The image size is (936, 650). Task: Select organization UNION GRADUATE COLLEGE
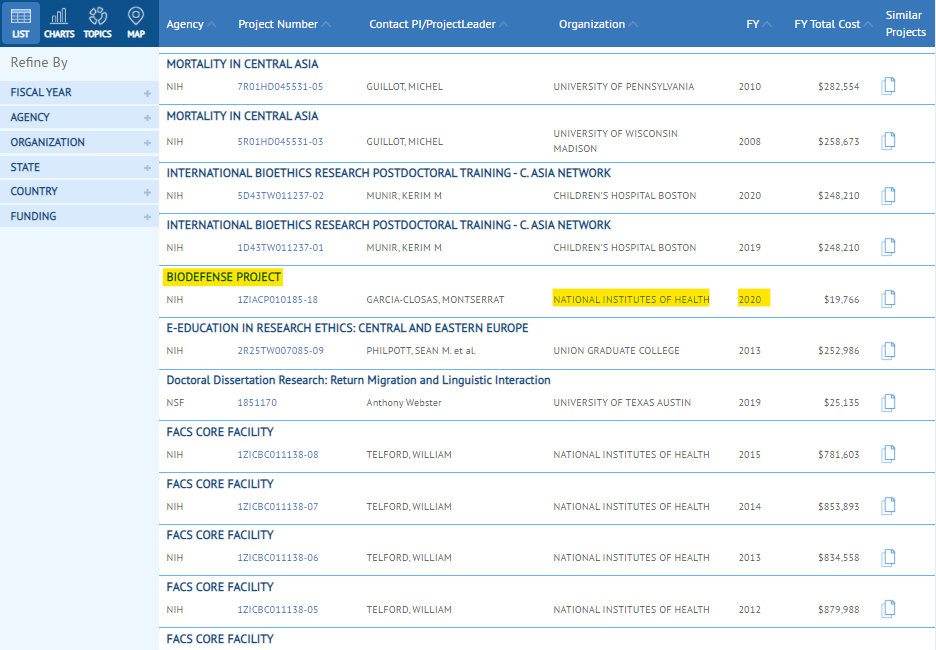(x=617, y=351)
